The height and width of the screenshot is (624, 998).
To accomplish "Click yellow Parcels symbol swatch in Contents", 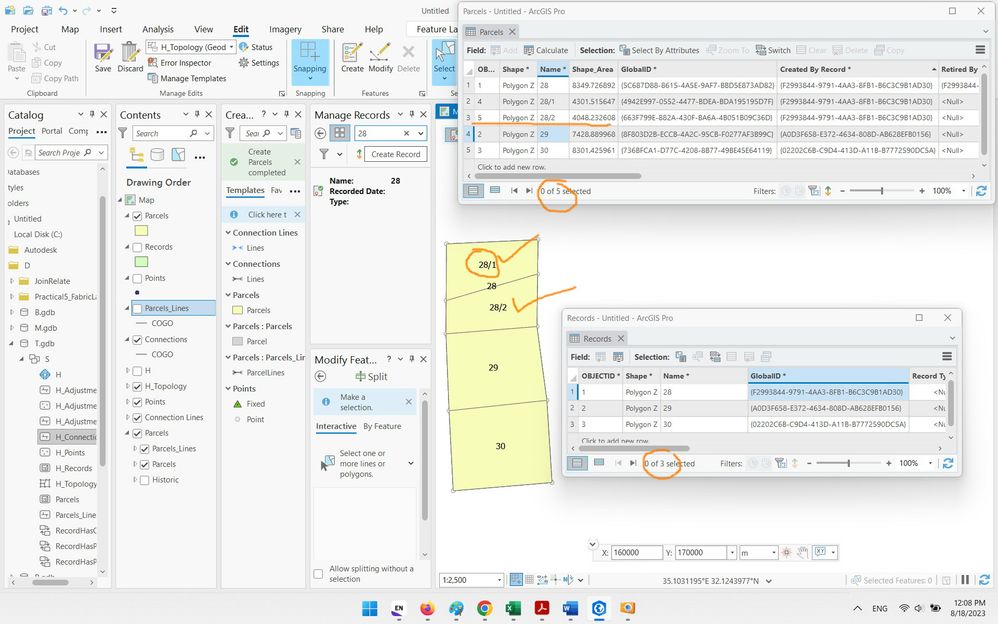I will point(141,230).
